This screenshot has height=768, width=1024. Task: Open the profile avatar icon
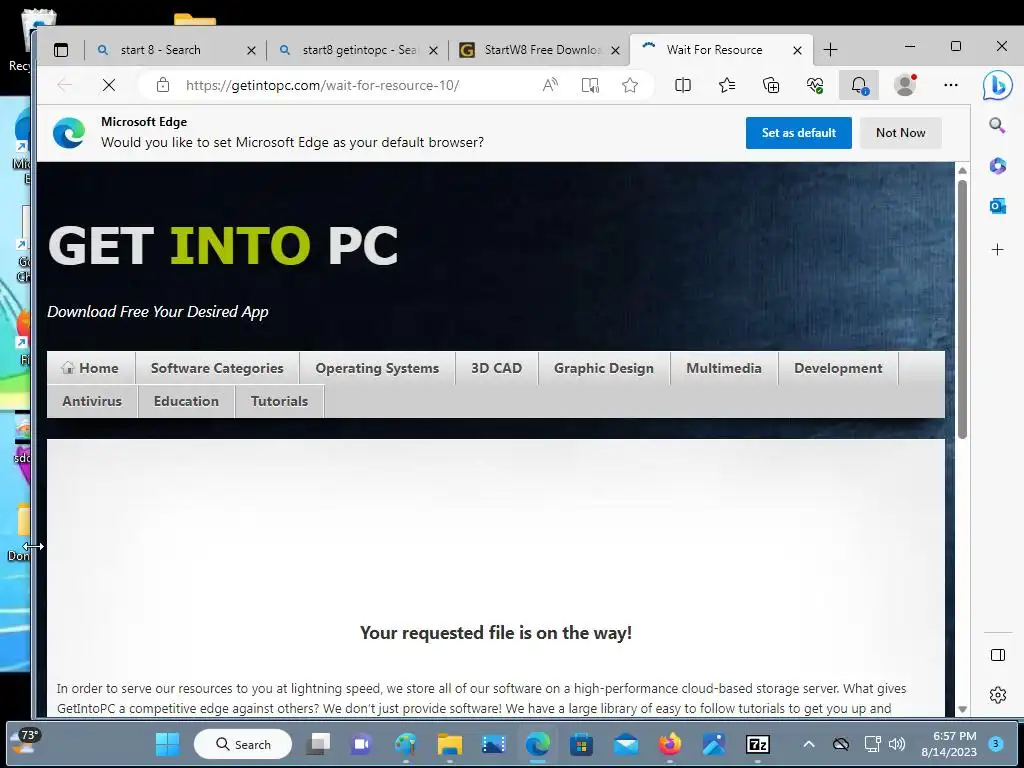click(x=905, y=85)
